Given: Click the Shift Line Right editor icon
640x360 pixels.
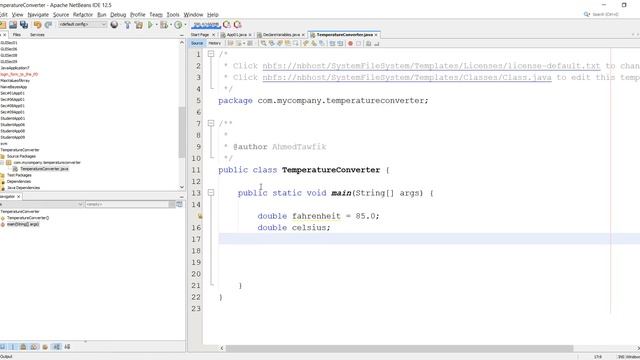Looking at the screenshot, I should click(x=340, y=43).
